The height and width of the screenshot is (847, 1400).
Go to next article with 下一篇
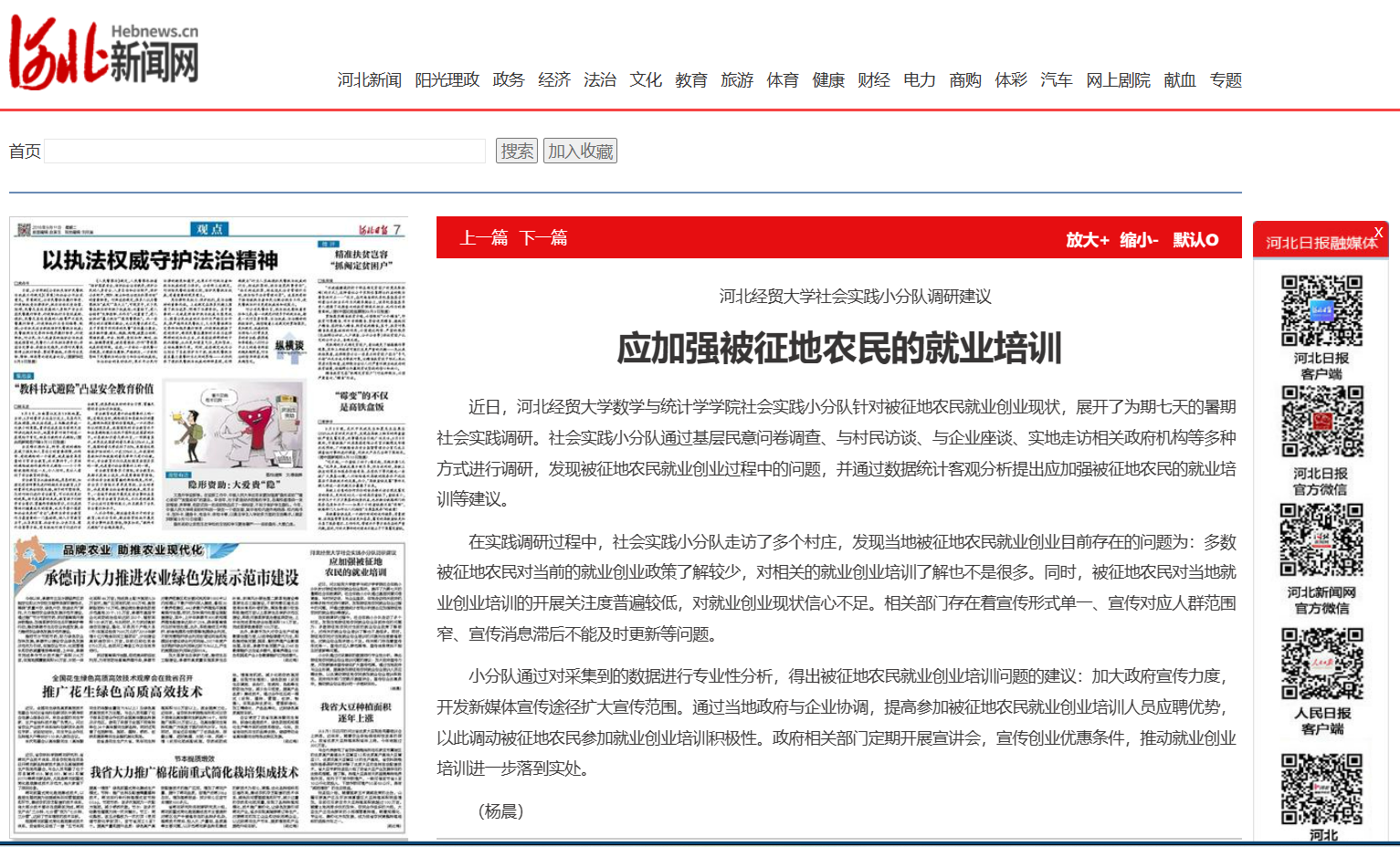pyautogui.click(x=543, y=238)
